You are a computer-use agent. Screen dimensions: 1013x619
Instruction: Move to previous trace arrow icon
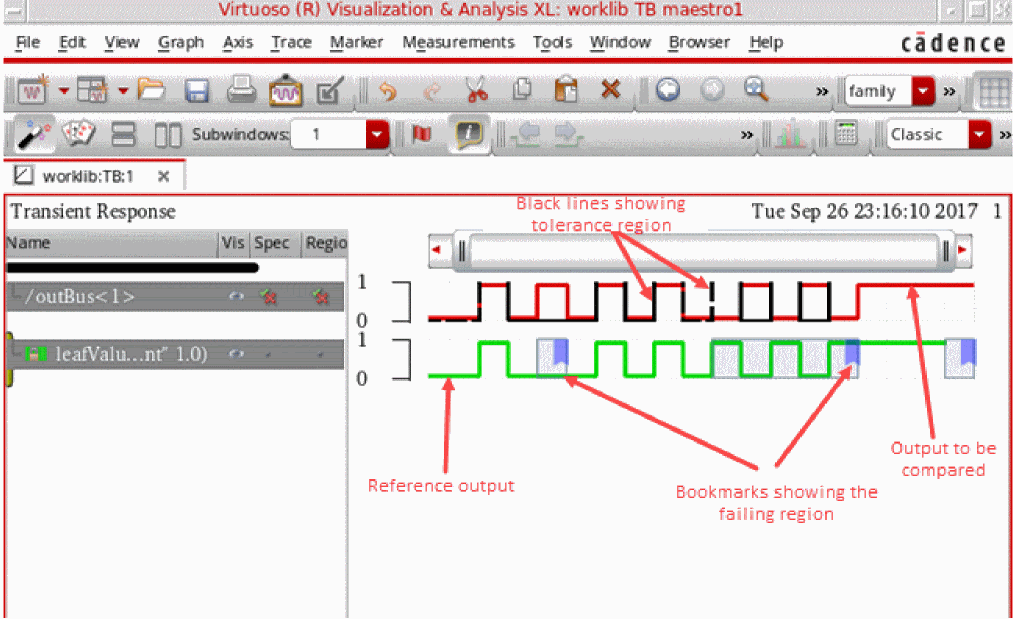527,134
